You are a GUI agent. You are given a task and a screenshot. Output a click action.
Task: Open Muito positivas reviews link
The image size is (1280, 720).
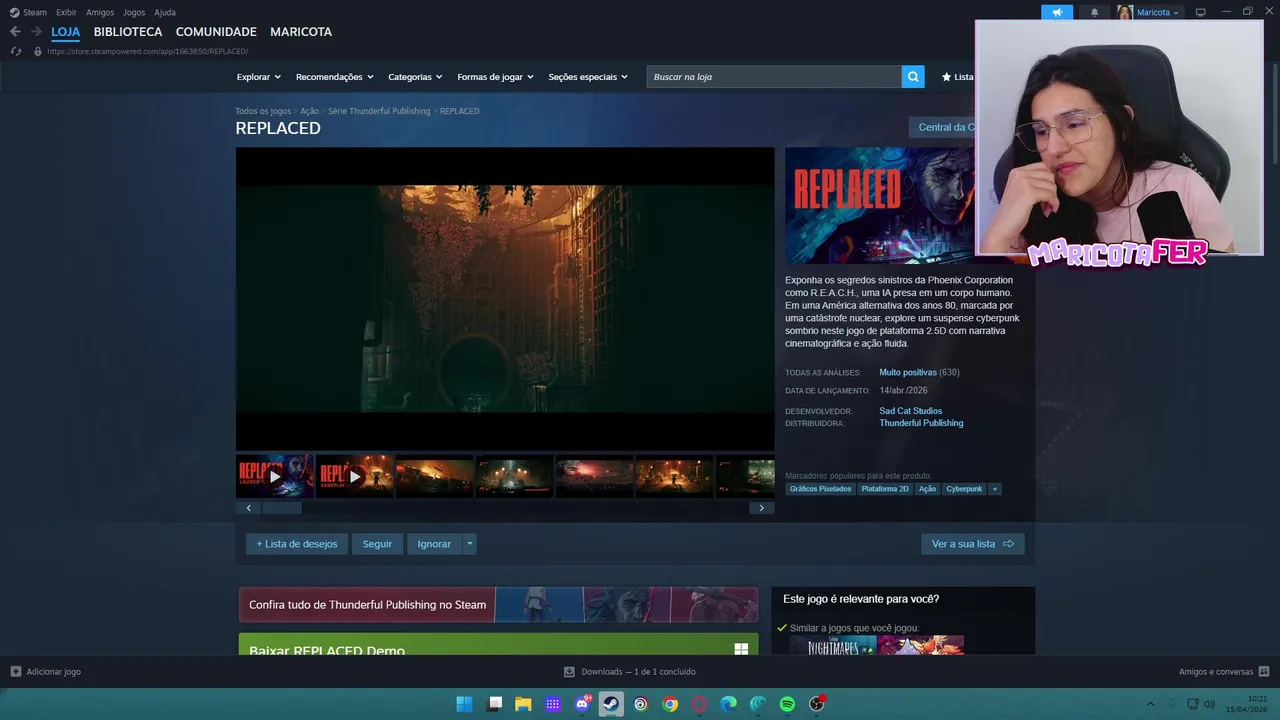[x=908, y=372]
